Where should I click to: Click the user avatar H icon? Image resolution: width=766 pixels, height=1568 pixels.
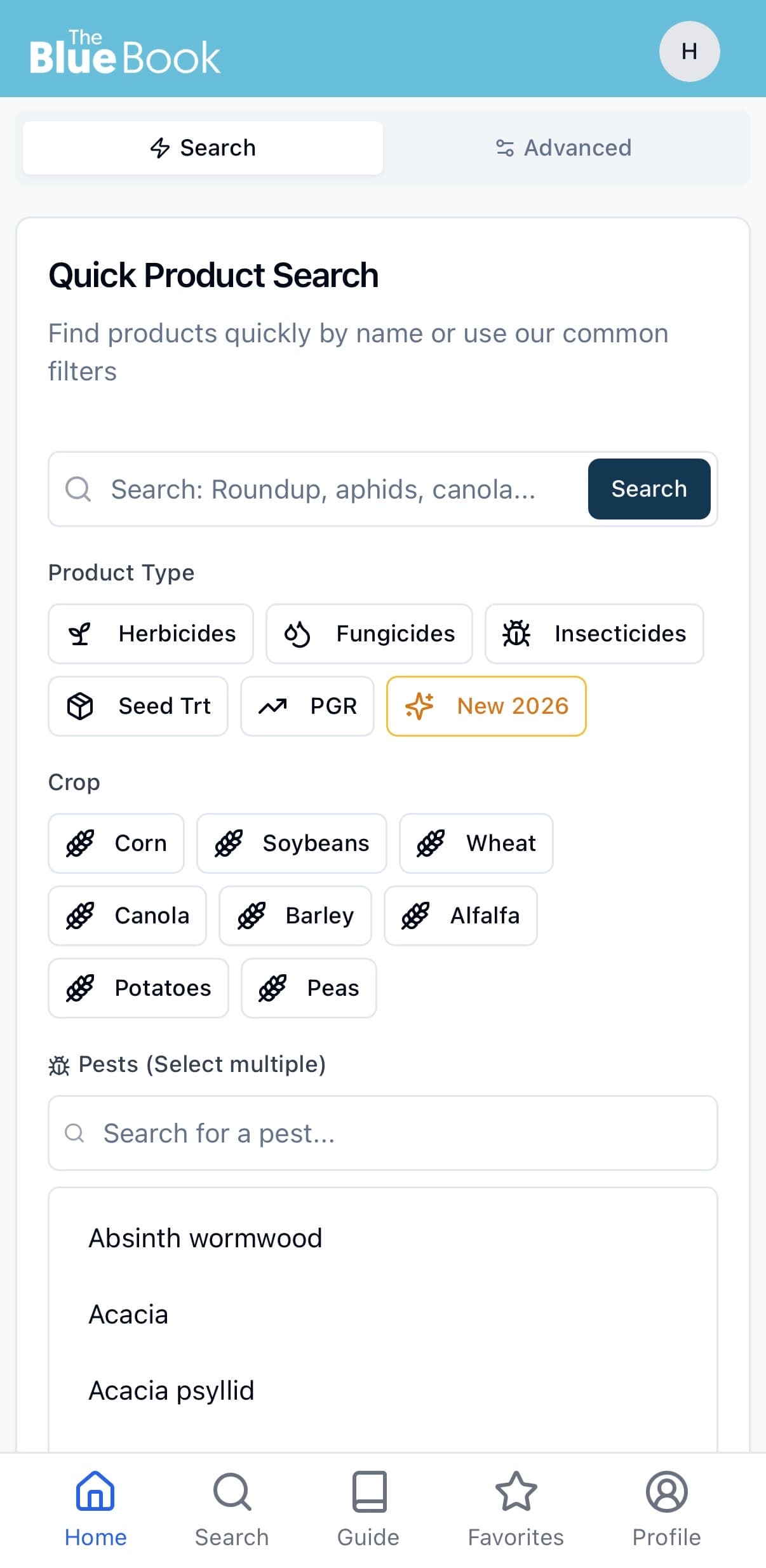click(689, 51)
